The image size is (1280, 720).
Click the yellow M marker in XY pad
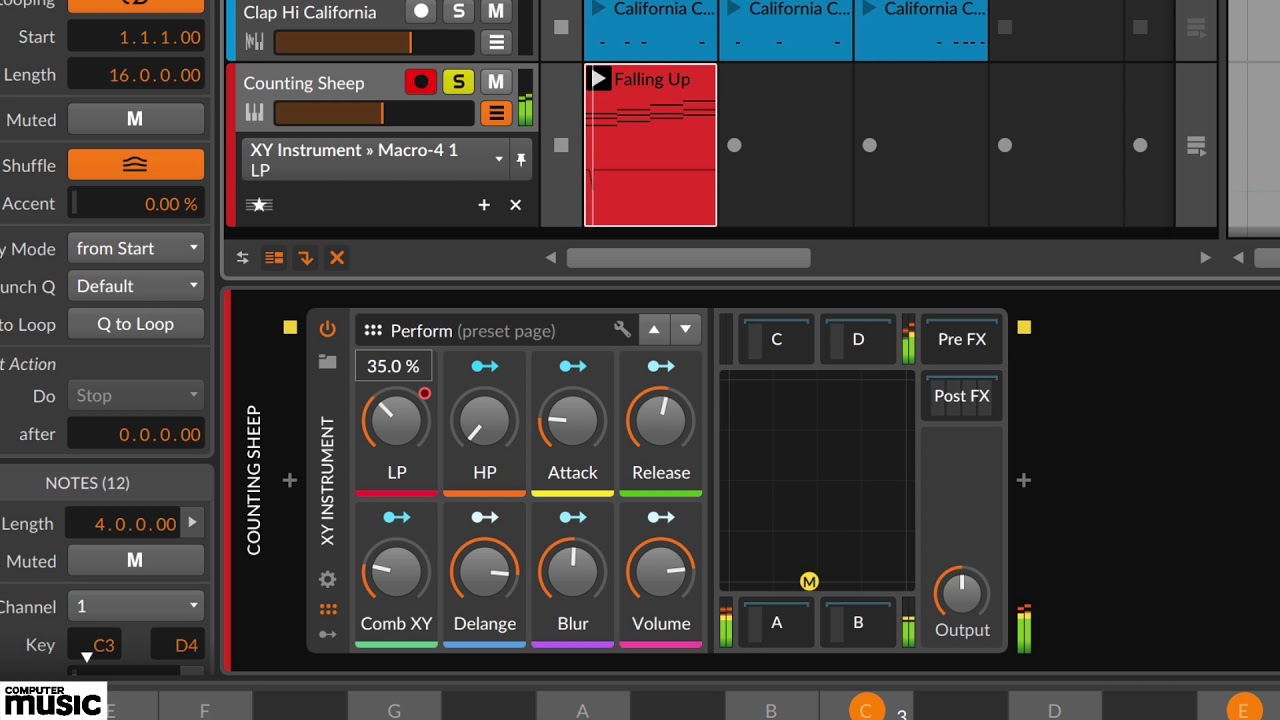tap(809, 581)
